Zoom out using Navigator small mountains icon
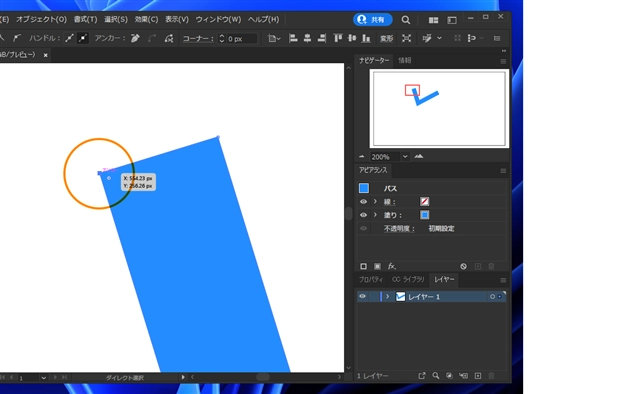Screen dimensions: 640x394 [361, 156]
